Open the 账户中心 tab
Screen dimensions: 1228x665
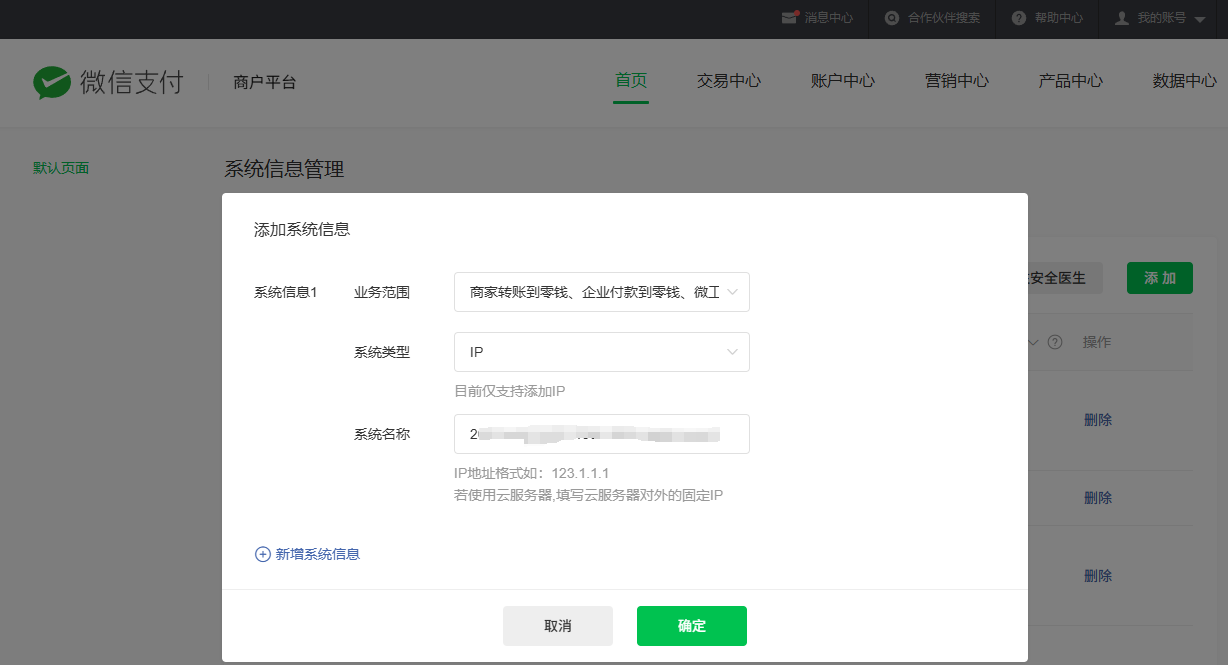tap(843, 81)
